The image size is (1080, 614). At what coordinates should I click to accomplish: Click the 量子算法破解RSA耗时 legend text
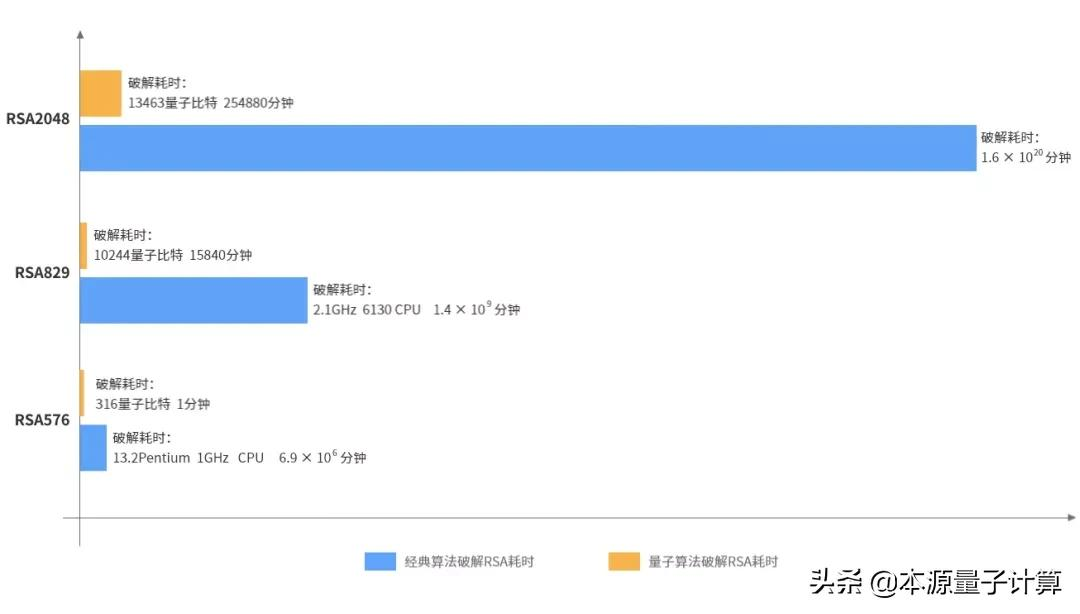[713, 562]
